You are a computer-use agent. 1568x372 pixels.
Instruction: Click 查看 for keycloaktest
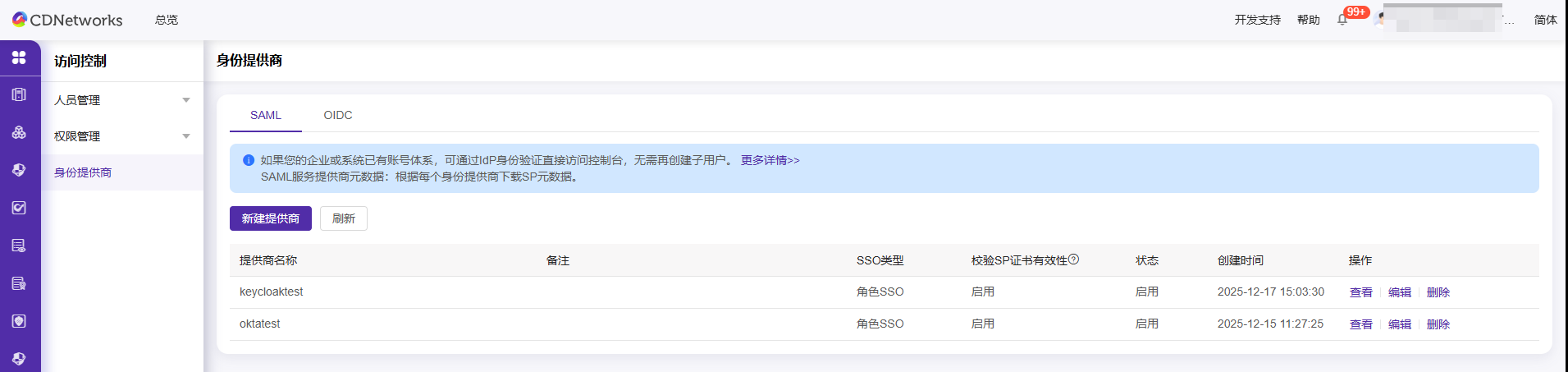(x=1361, y=292)
